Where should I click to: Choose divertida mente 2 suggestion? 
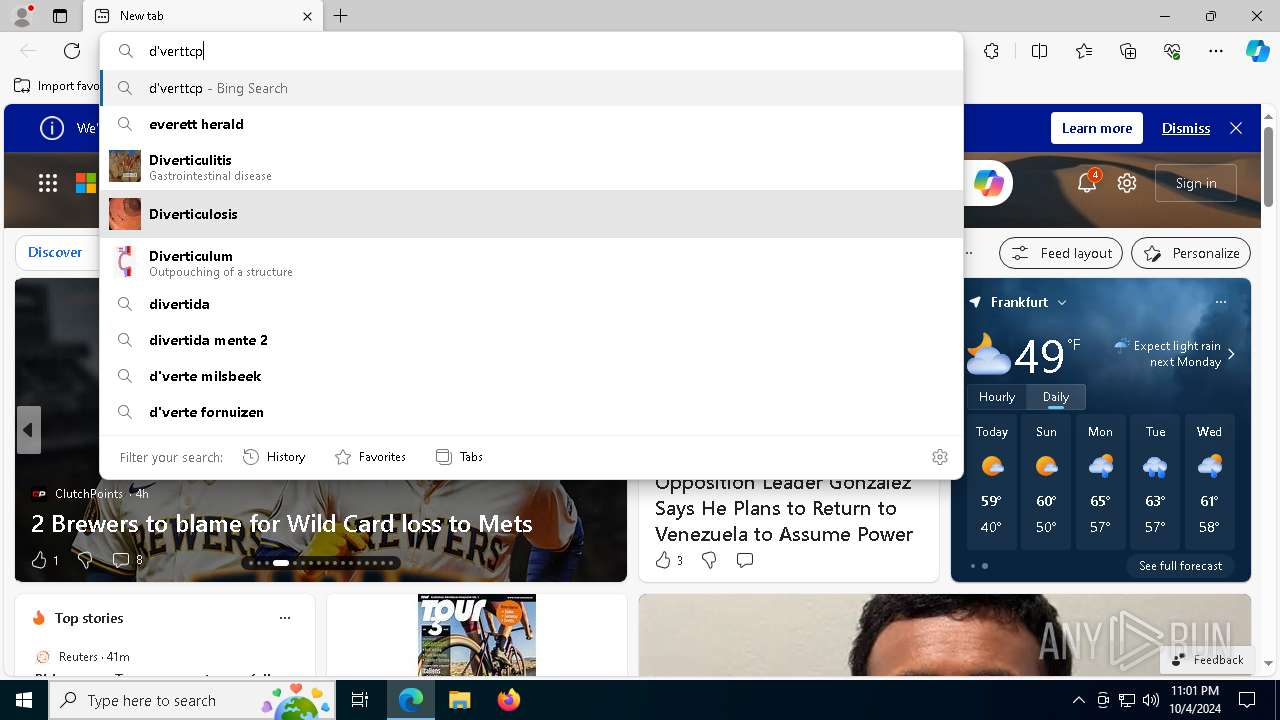coord(531,340)
